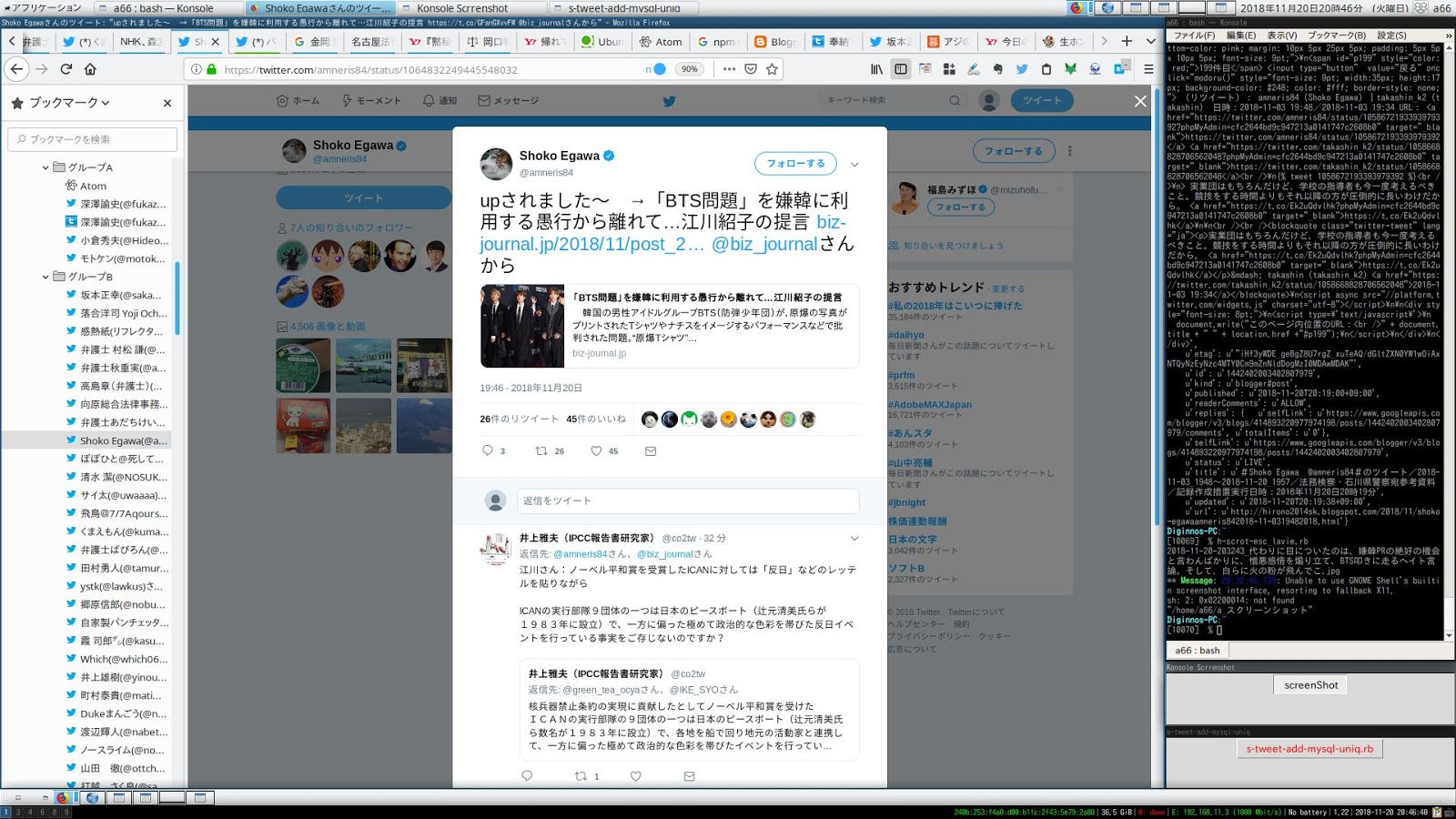Open the 編集(E) menu in Konsole

(1241, 35)
